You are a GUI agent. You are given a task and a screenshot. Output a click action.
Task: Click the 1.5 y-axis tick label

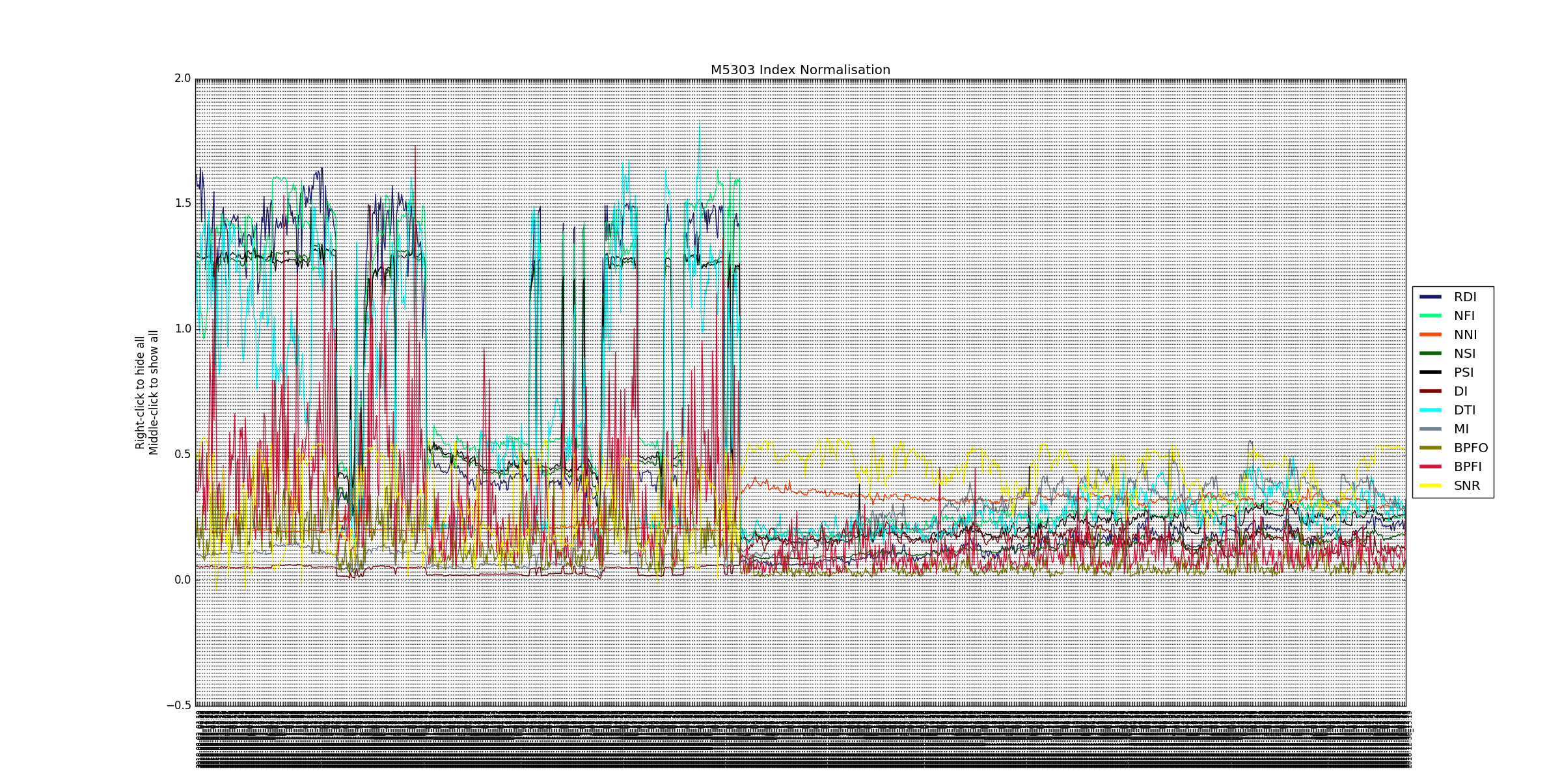(183, 203)
